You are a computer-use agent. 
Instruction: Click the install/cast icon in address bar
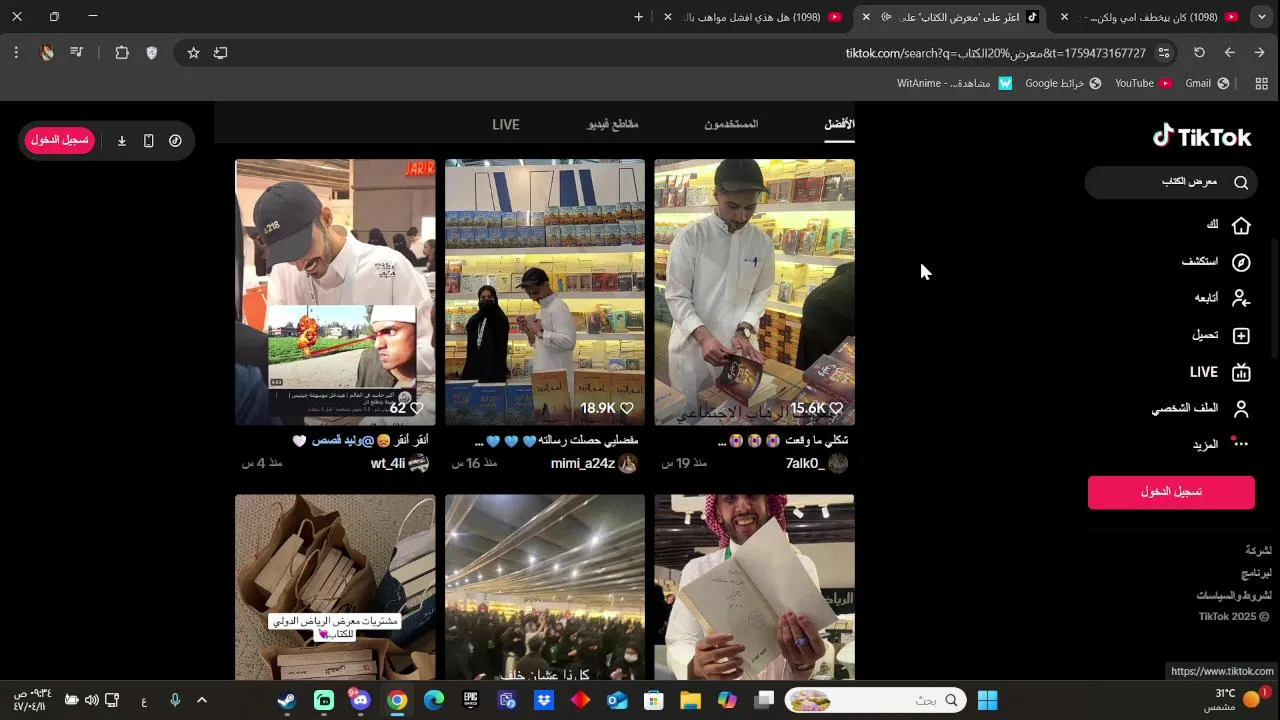(x=221, y=53)
